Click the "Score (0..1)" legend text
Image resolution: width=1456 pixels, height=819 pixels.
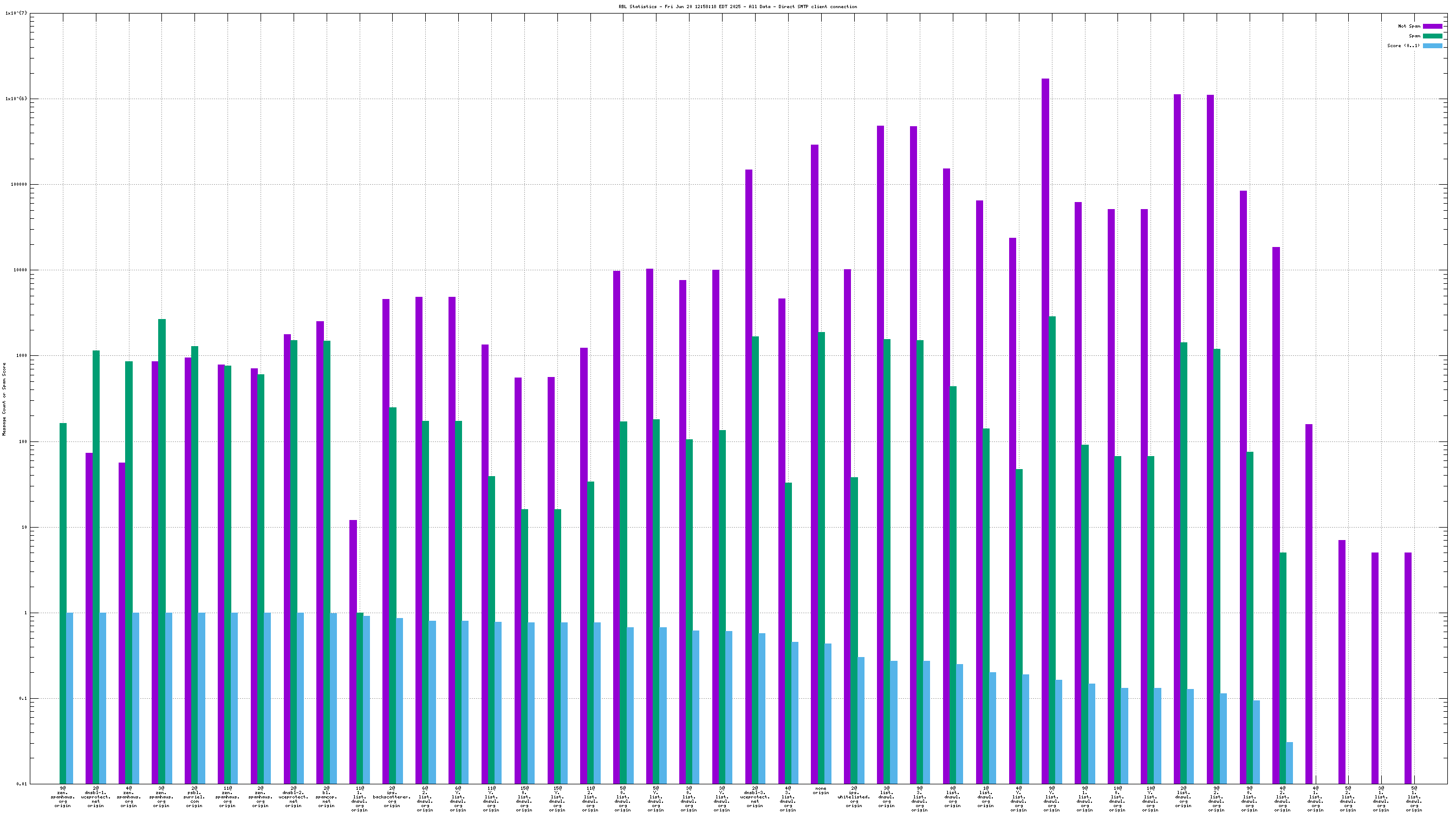pos(1403,46)
